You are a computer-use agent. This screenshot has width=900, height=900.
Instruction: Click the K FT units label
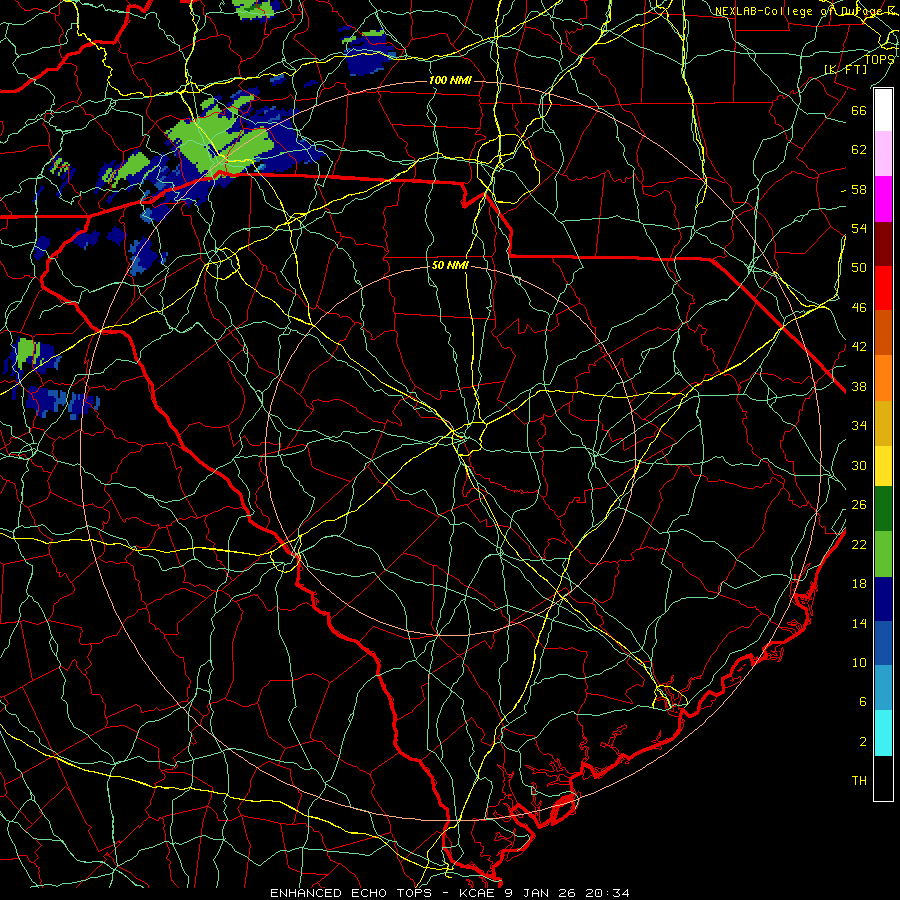point(845,70)
